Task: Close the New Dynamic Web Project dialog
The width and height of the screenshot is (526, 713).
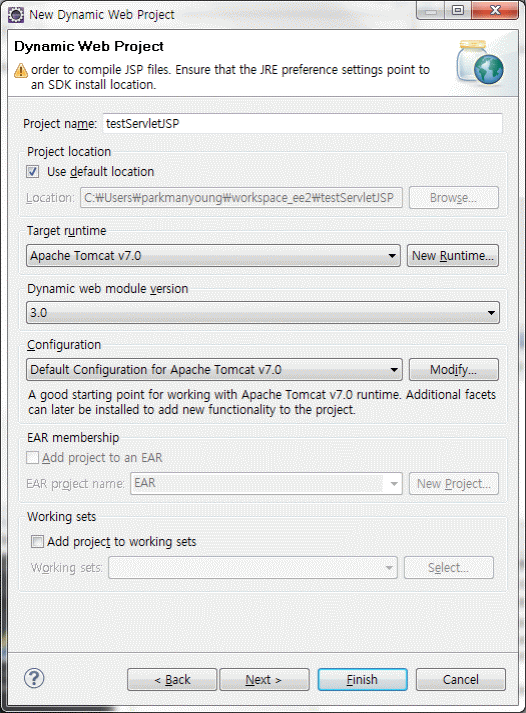Action: tap(495, 10)
